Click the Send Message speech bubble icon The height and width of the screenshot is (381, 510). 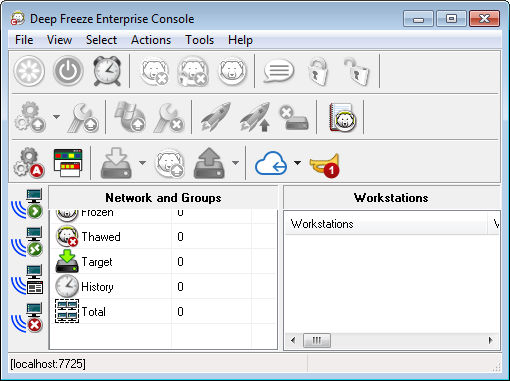[x=279, y=71]
